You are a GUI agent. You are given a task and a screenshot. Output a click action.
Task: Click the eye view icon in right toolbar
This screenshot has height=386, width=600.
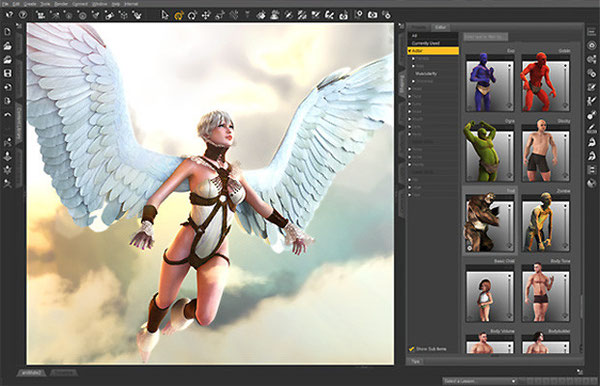(592, 46)
